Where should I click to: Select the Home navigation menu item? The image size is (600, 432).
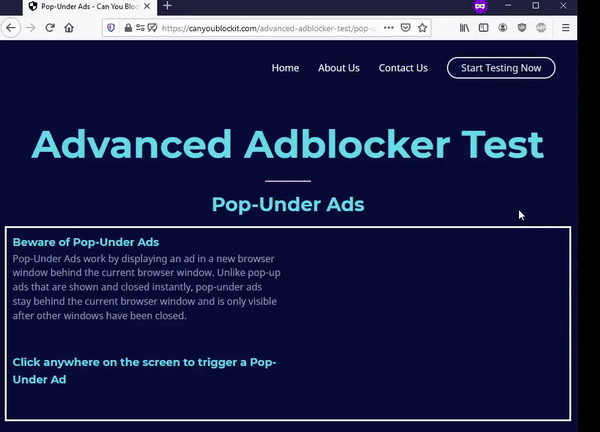tap(285, 68)
